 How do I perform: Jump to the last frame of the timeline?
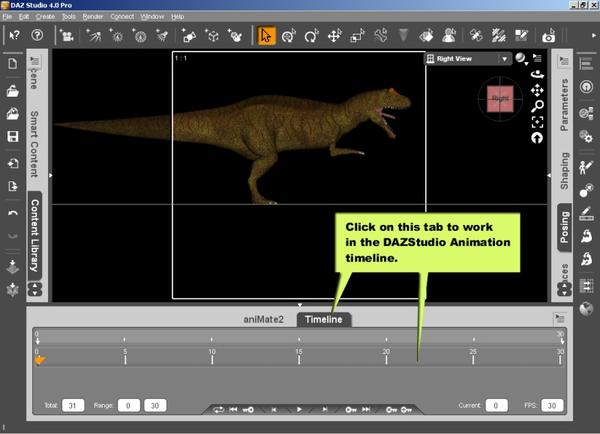coord(366,410)
